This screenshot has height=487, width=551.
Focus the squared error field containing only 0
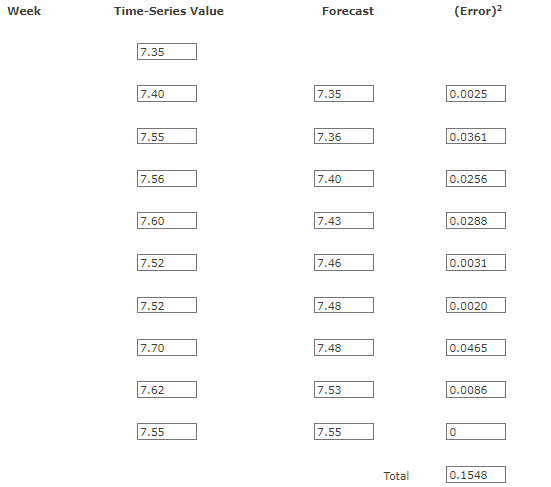pos(476,431)
